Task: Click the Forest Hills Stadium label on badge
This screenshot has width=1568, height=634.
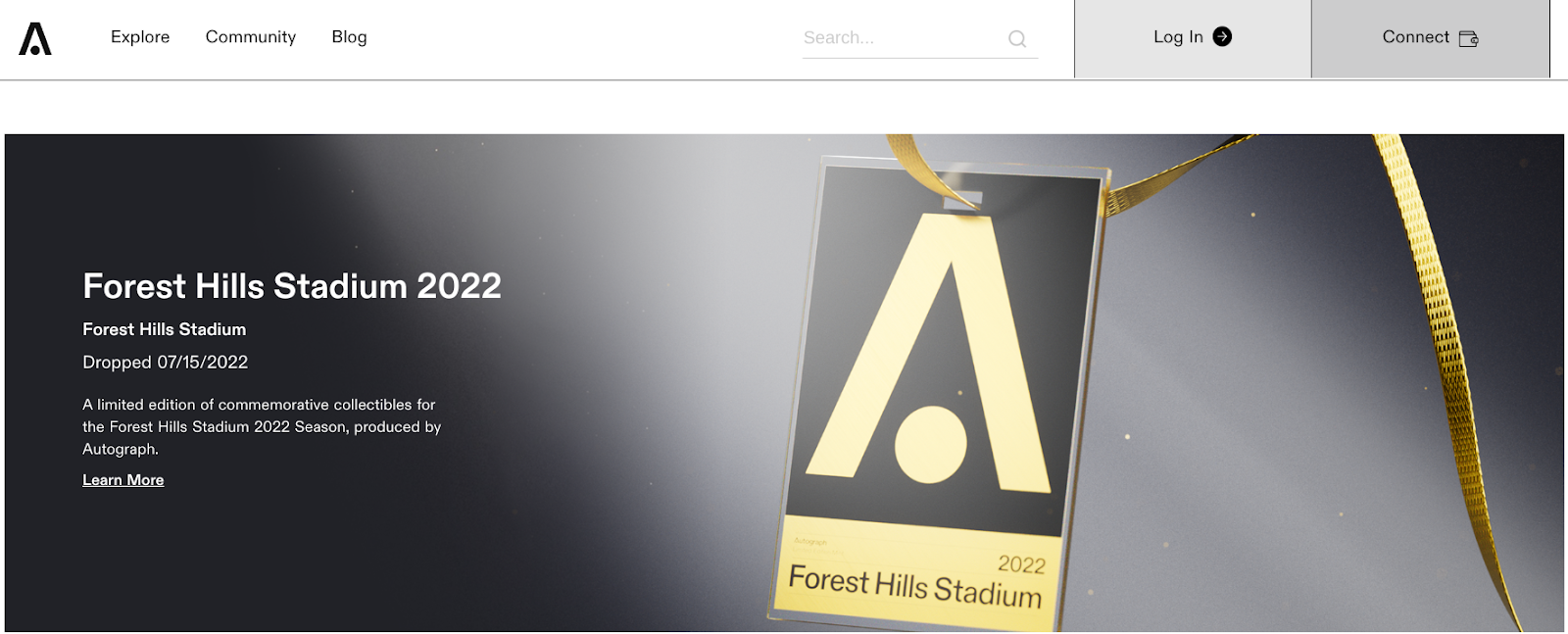Action: pyautogui.click(x=914, y=587)
